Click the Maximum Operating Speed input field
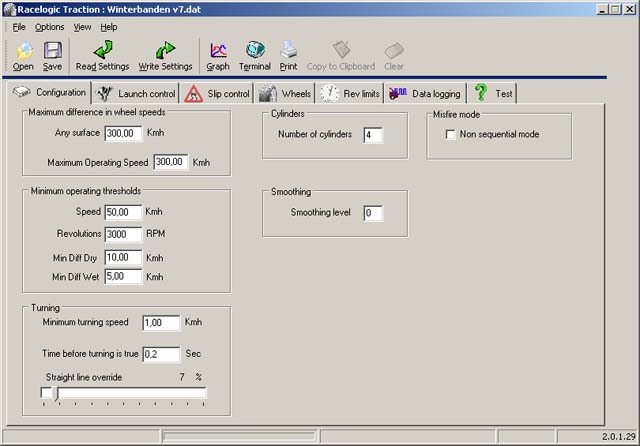The width and height of the screenshot is (640, 446). 171,162
